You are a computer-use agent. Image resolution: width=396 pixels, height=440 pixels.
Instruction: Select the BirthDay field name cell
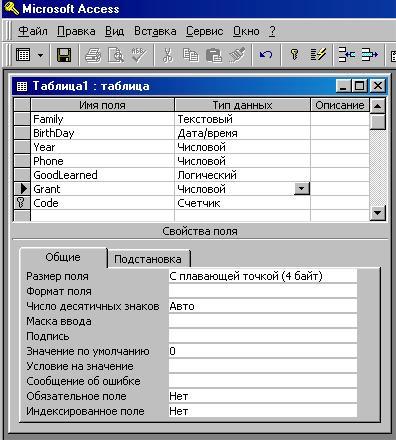[x=102, y=133]
